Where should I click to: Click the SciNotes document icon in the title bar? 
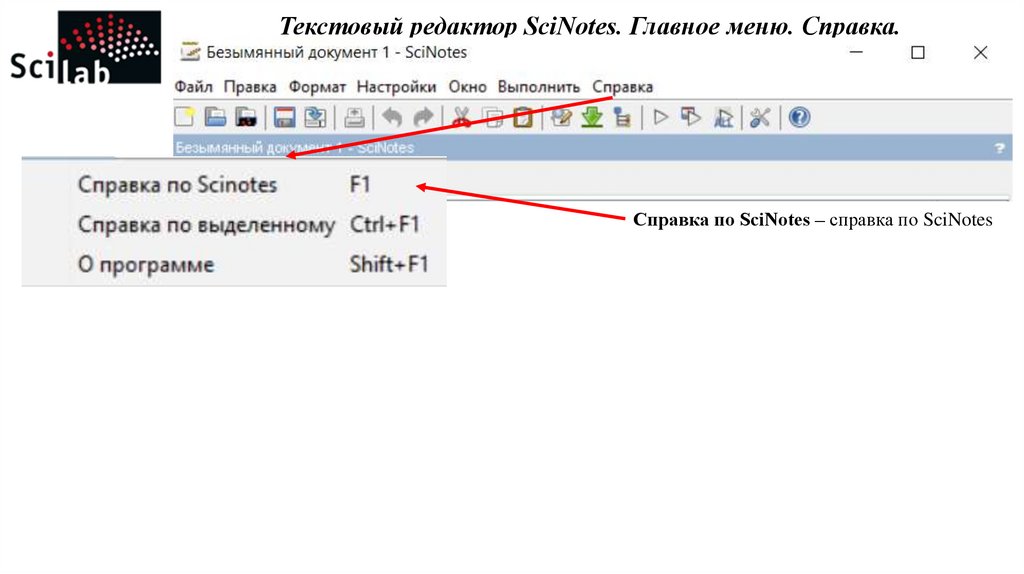tap(190, 52)
